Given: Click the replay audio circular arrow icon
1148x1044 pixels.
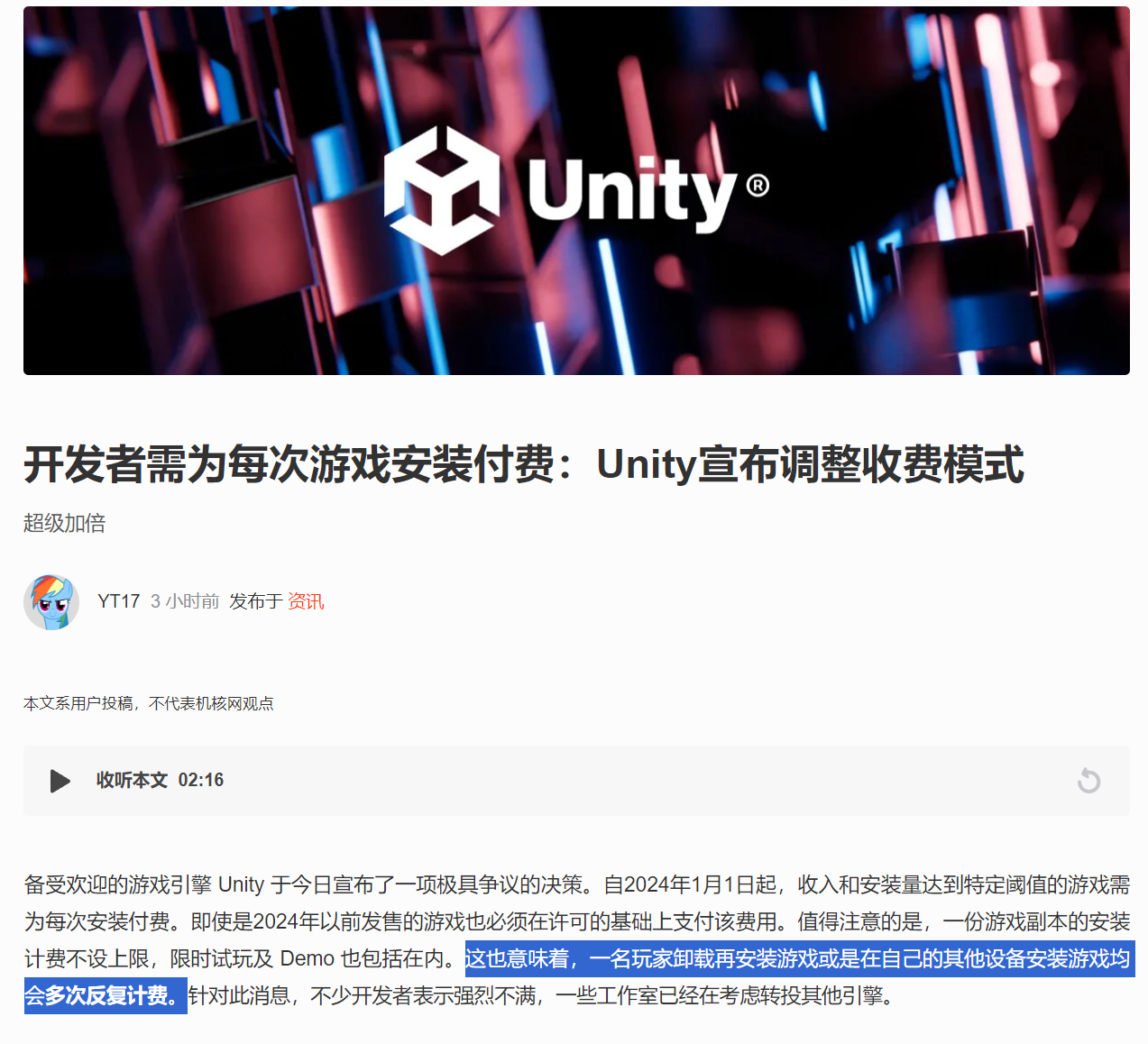Looking at the screenshot, I should tap(1088, 781).
